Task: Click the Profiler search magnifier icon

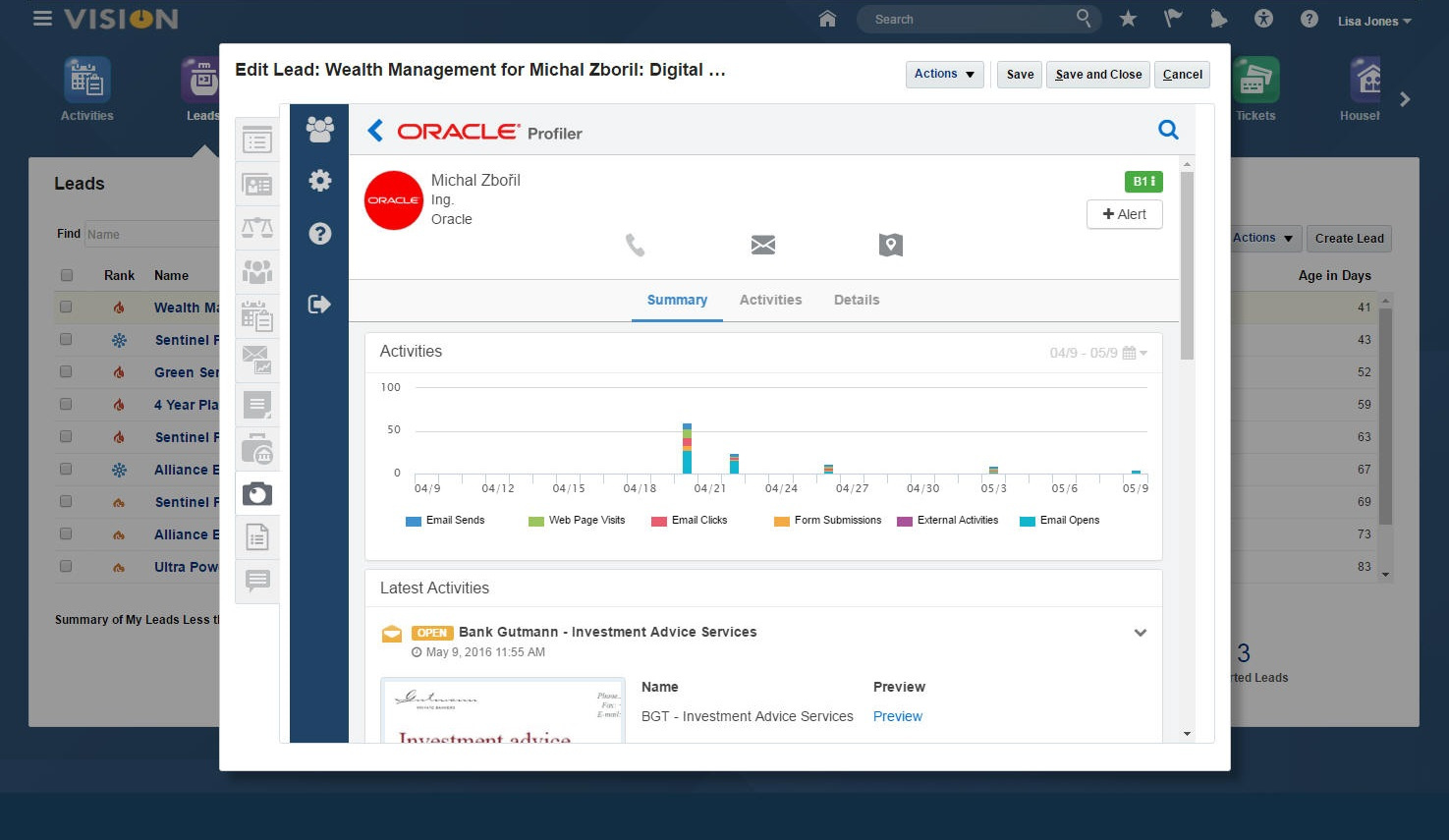Action: tap(1168, 130)
